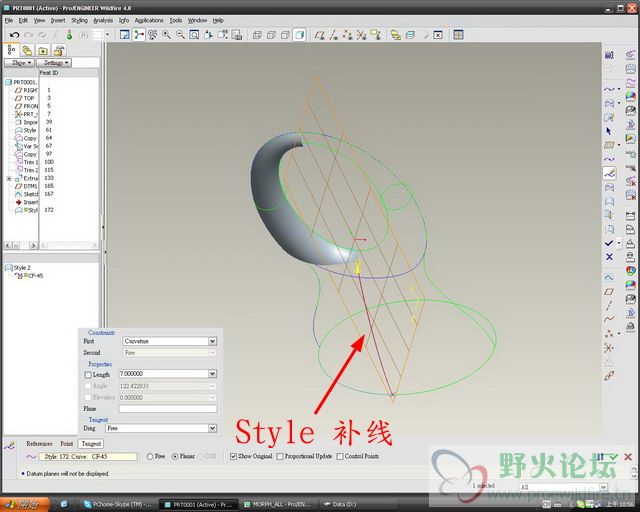Open the Analysis menu

point(103,20)
